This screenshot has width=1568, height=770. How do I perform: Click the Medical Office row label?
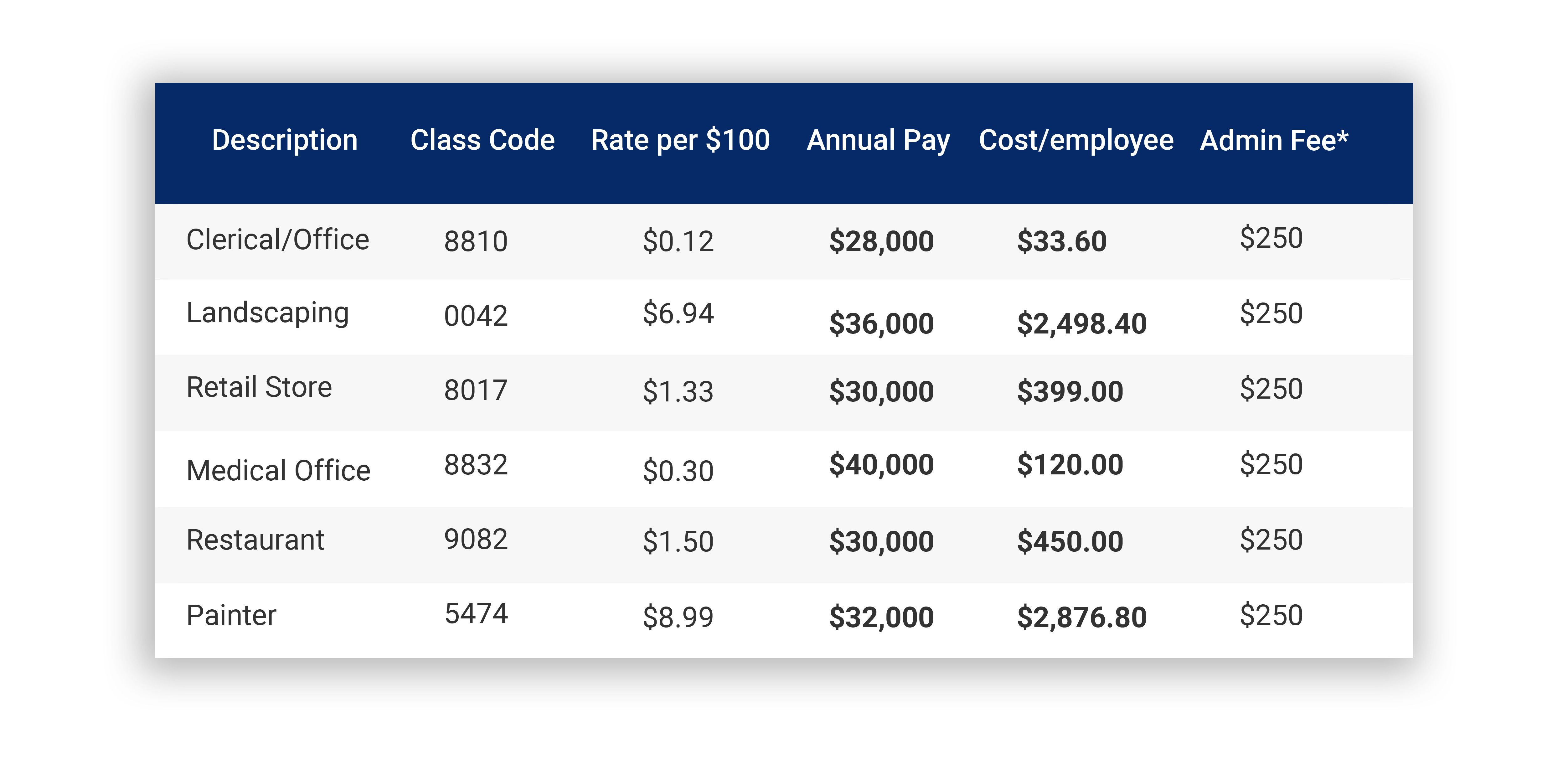[278, 471]
